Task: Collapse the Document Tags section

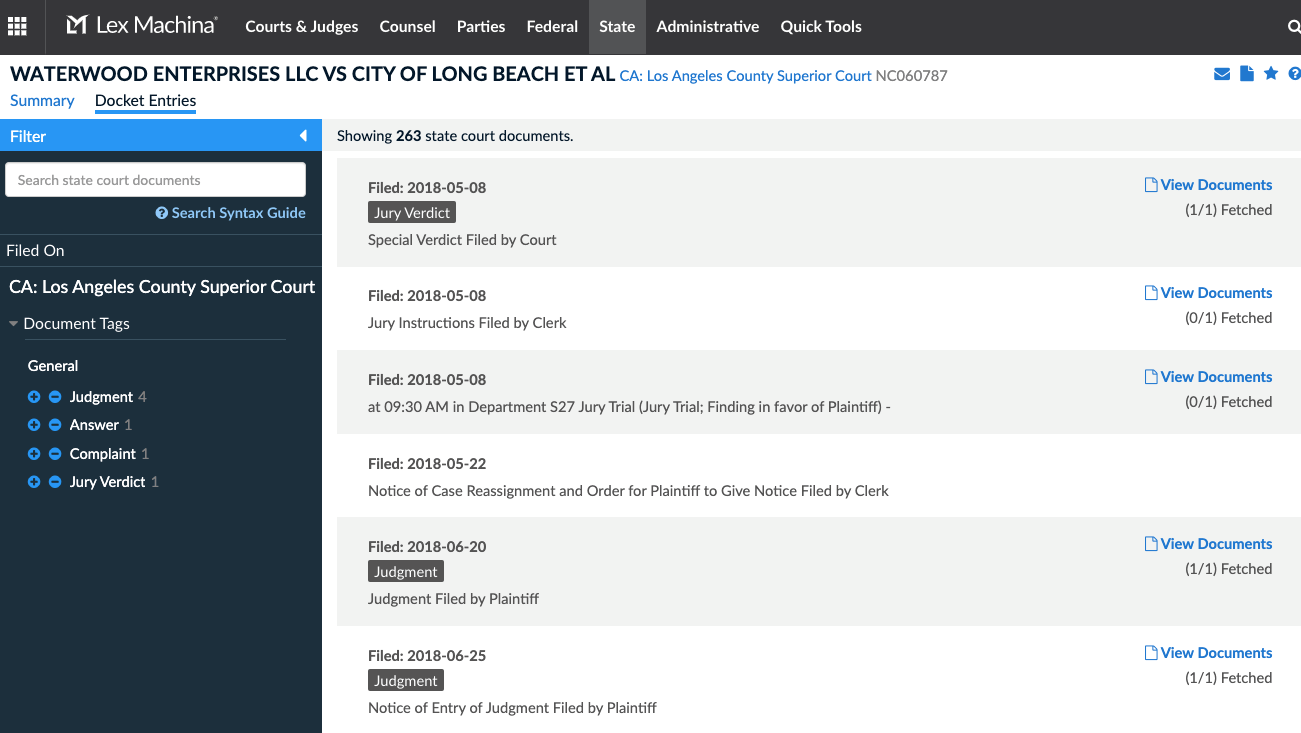Action: click(14, 324)
